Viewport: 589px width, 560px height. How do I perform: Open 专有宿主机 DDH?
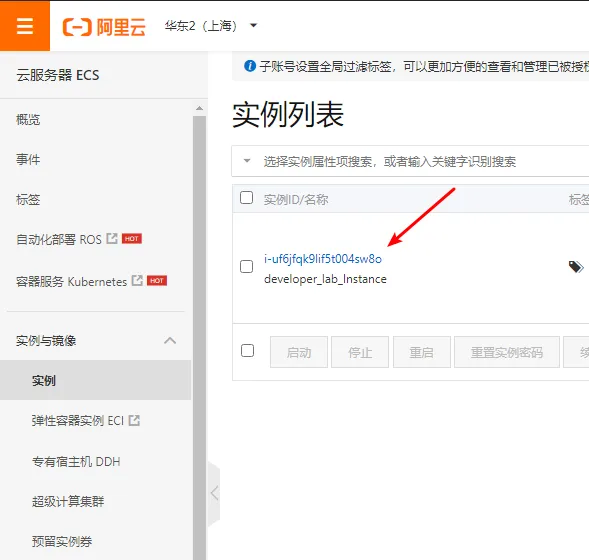pyautogui.click(x=76, y=461)
